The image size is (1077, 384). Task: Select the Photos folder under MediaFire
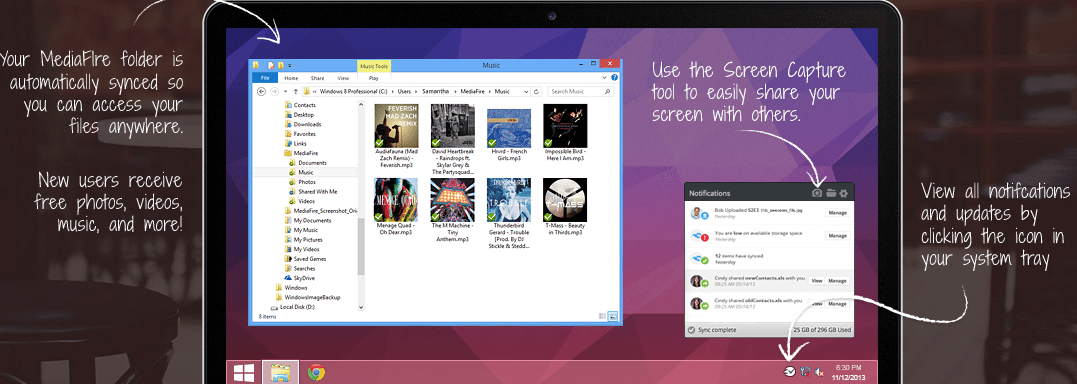click(x=302, y=182)
